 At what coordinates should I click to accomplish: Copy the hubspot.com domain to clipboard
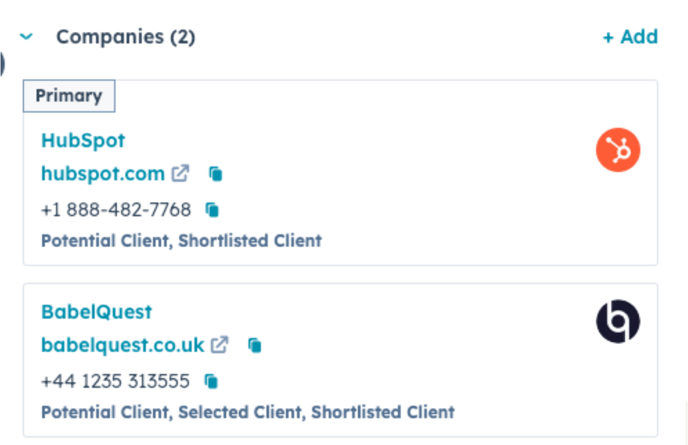click(215, 174)
